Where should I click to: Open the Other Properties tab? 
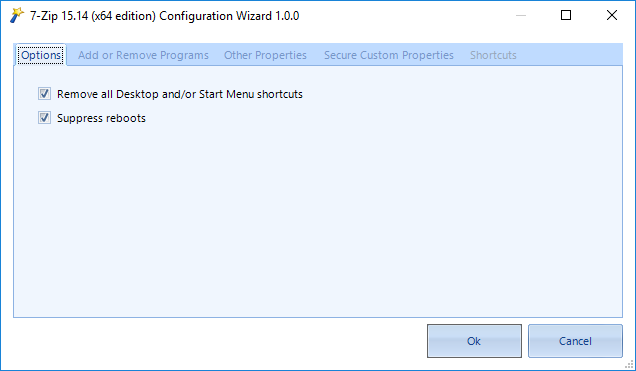[265, 55]
